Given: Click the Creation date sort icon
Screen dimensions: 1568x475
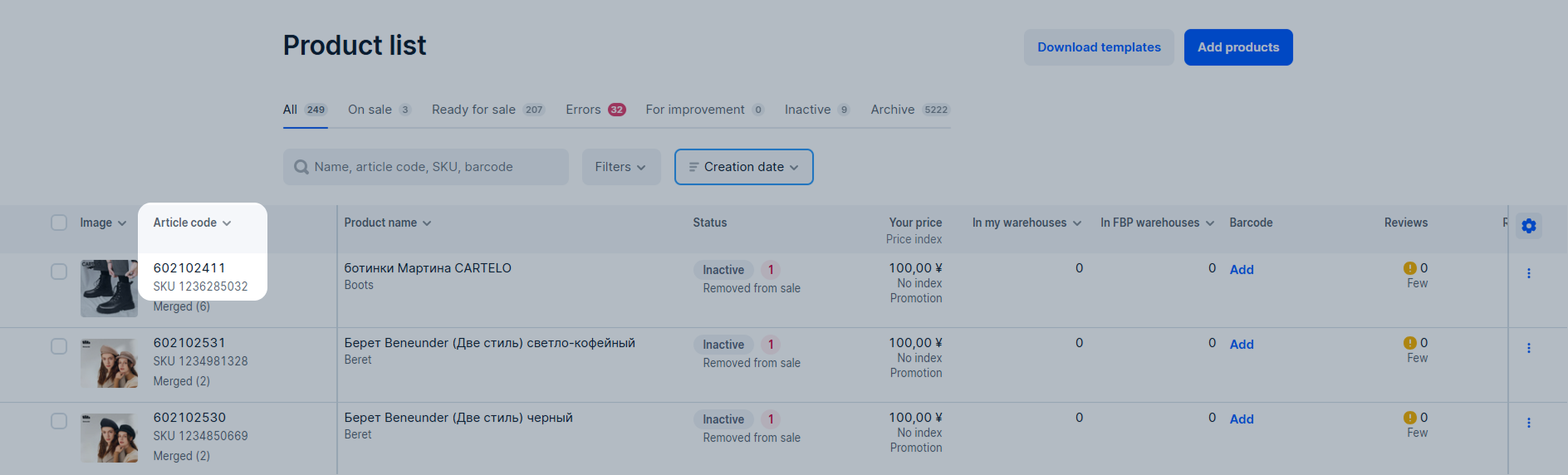Looking at the screenshot, I should point(693,167).
